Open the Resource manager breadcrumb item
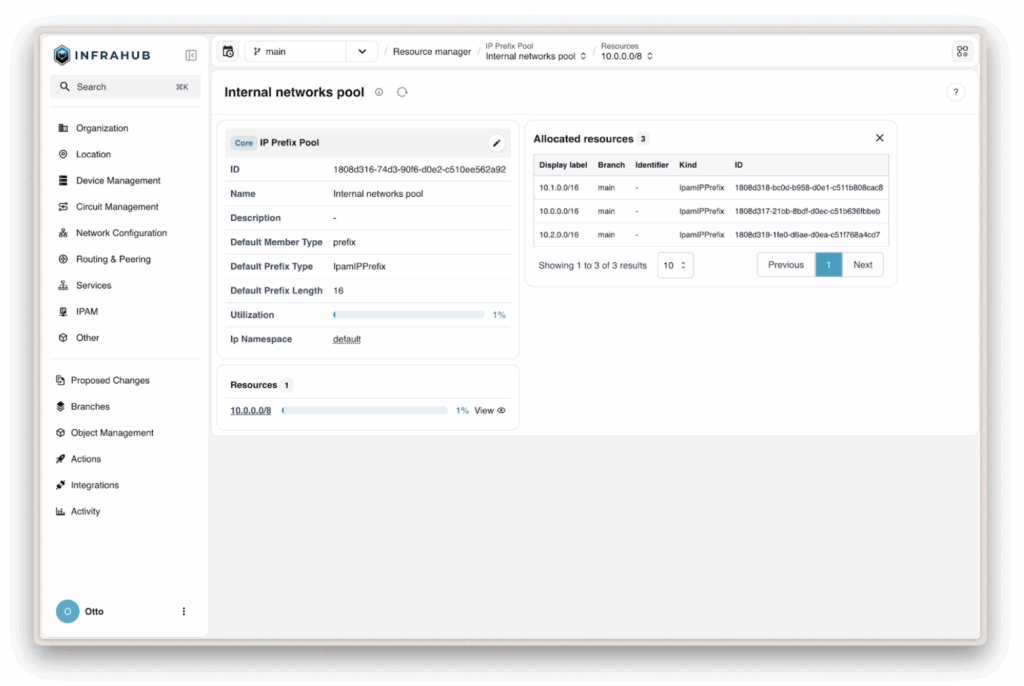The width and height of the screenshot is (1024, 686). click(431, 51)
